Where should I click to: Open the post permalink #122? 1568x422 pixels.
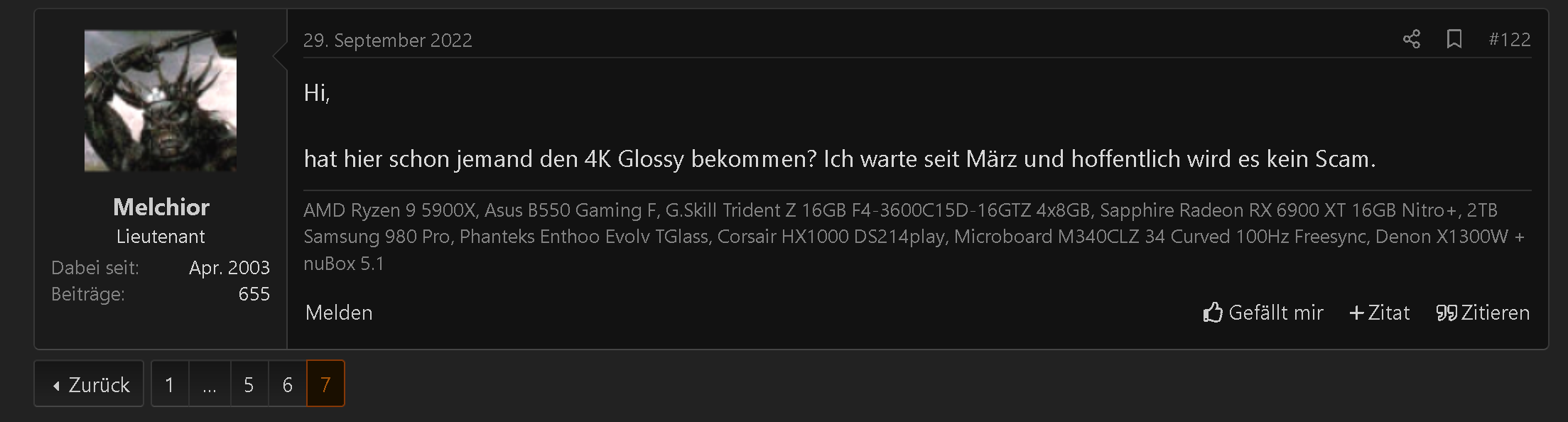pyautogui.click(x=1510, y=39)
